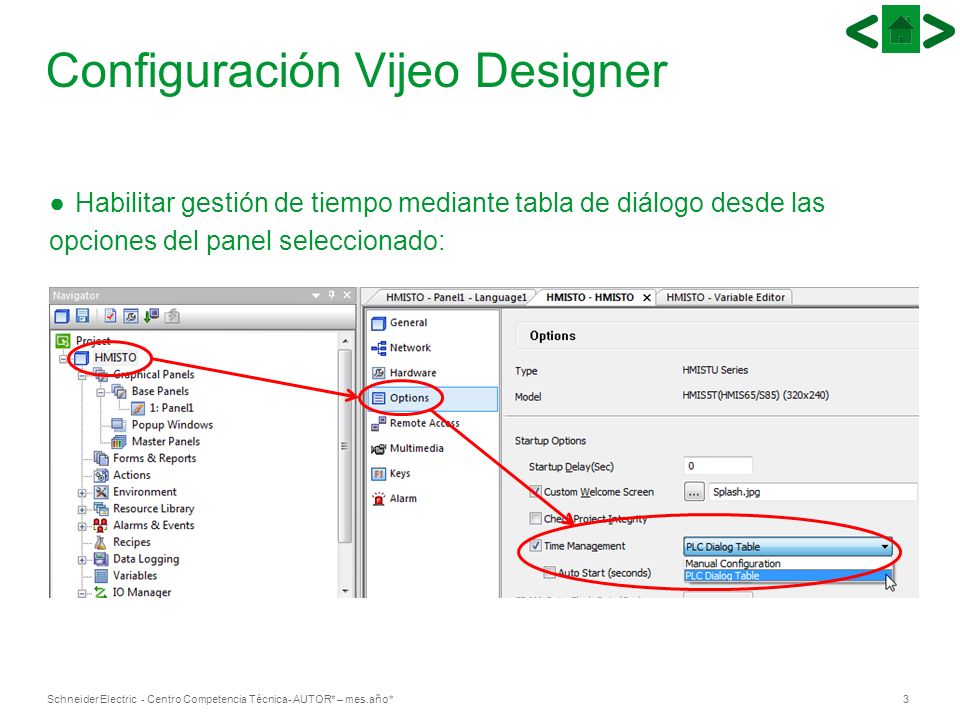Expand the Alarms & Events node

point(82,526)
